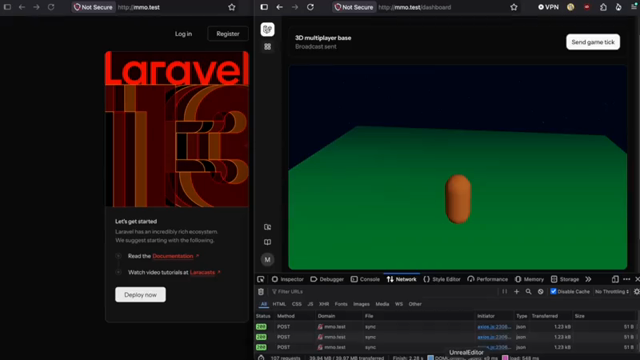Screen dimensions: 640x360
Task: Filter network requests by Fonts
Action: click(341, 304)
